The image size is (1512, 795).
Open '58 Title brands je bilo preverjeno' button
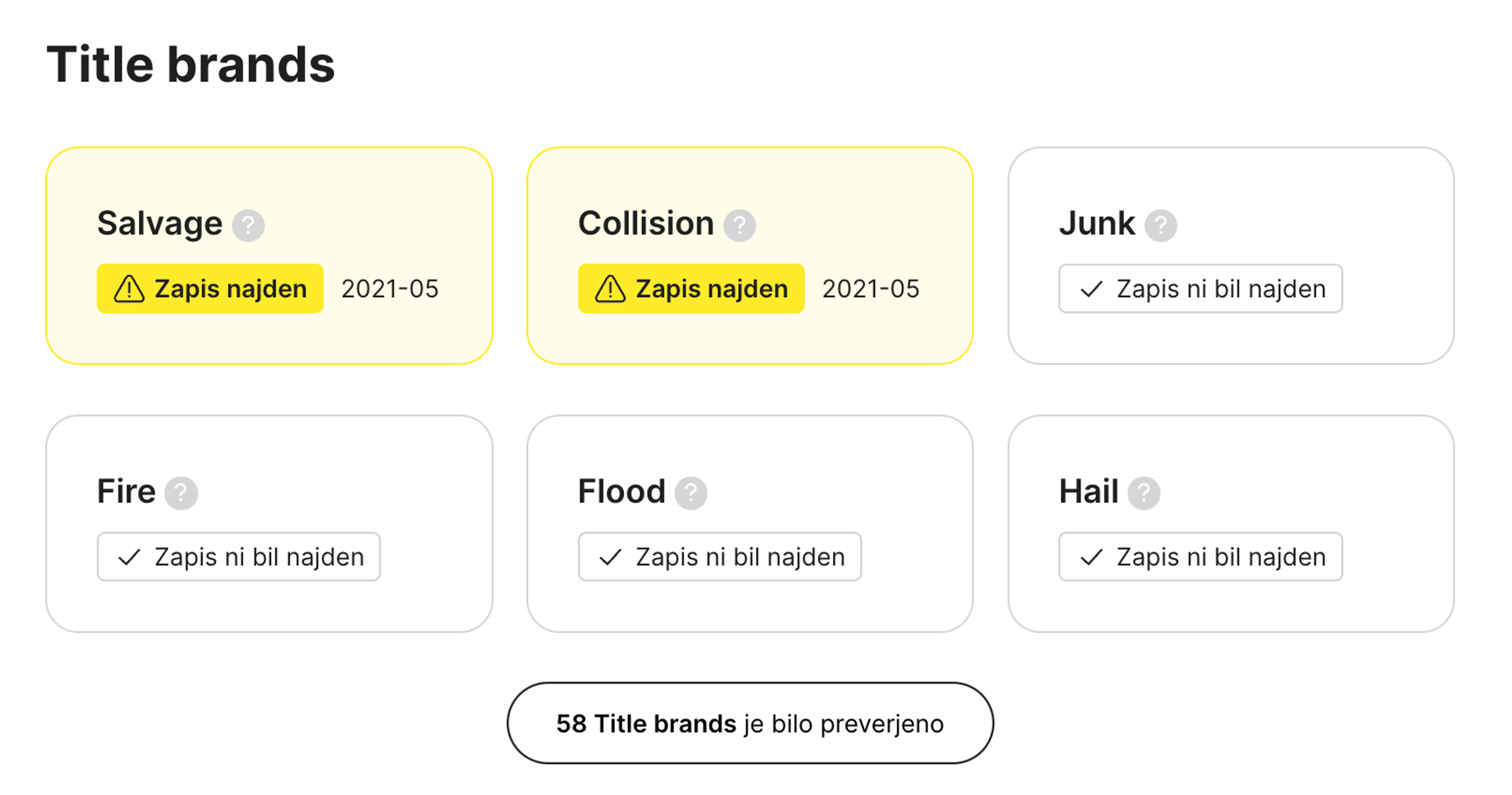750,723
